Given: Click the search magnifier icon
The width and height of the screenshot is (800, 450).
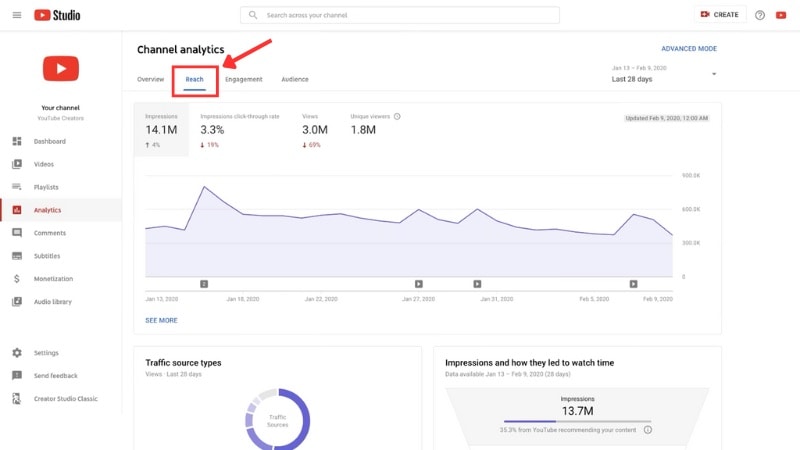Looking at the screenshot, I should click(x=253, y=15).
